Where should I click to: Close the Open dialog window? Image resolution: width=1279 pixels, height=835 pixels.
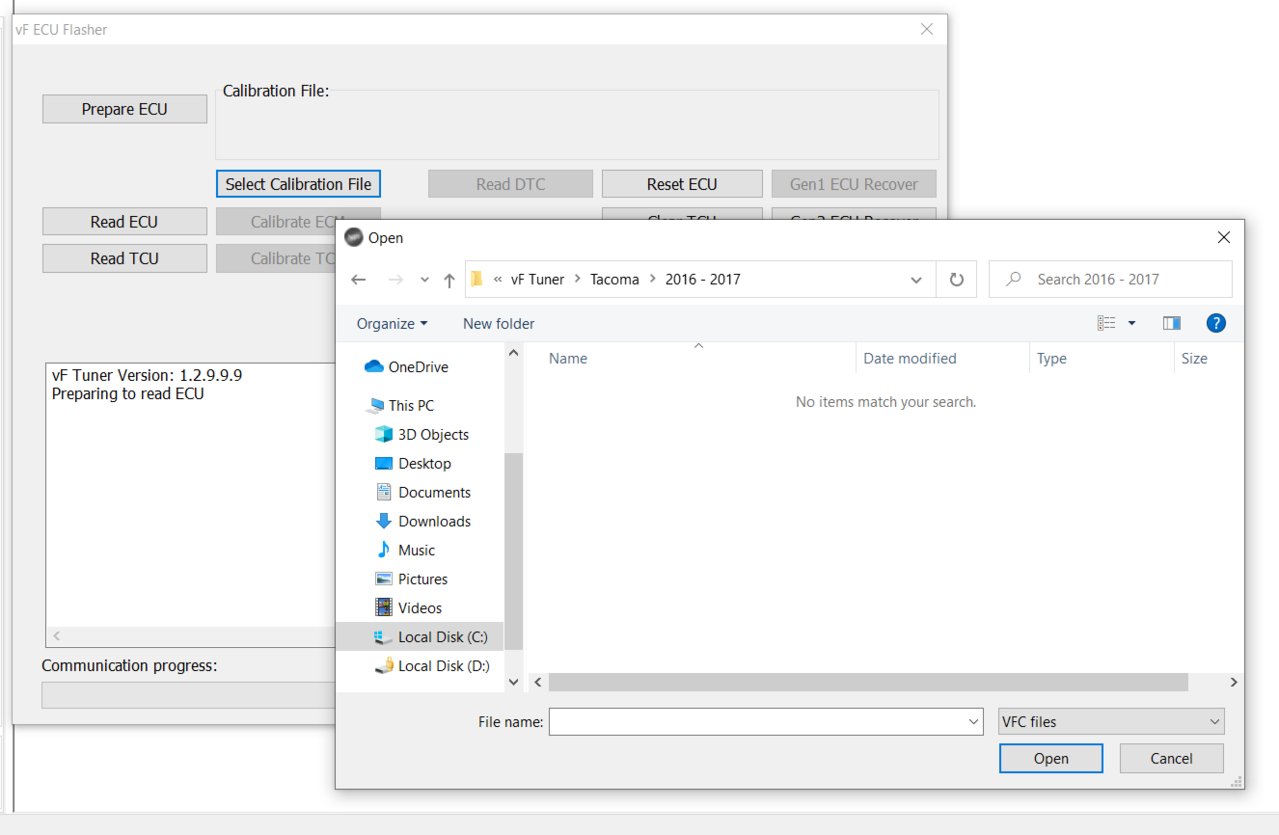(x=1223, y=238)
